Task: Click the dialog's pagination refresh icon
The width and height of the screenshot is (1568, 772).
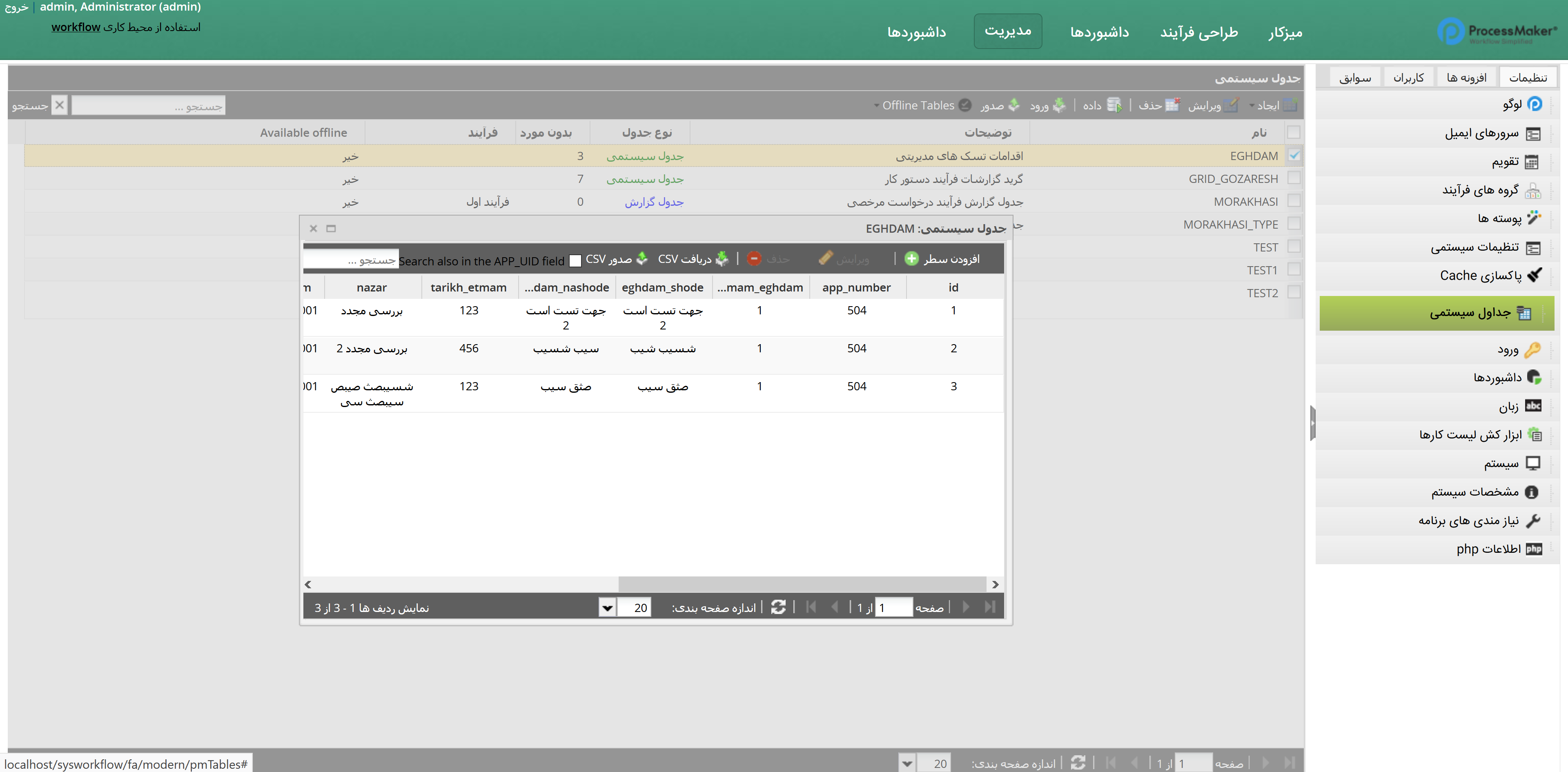Action: pos(778,607)
